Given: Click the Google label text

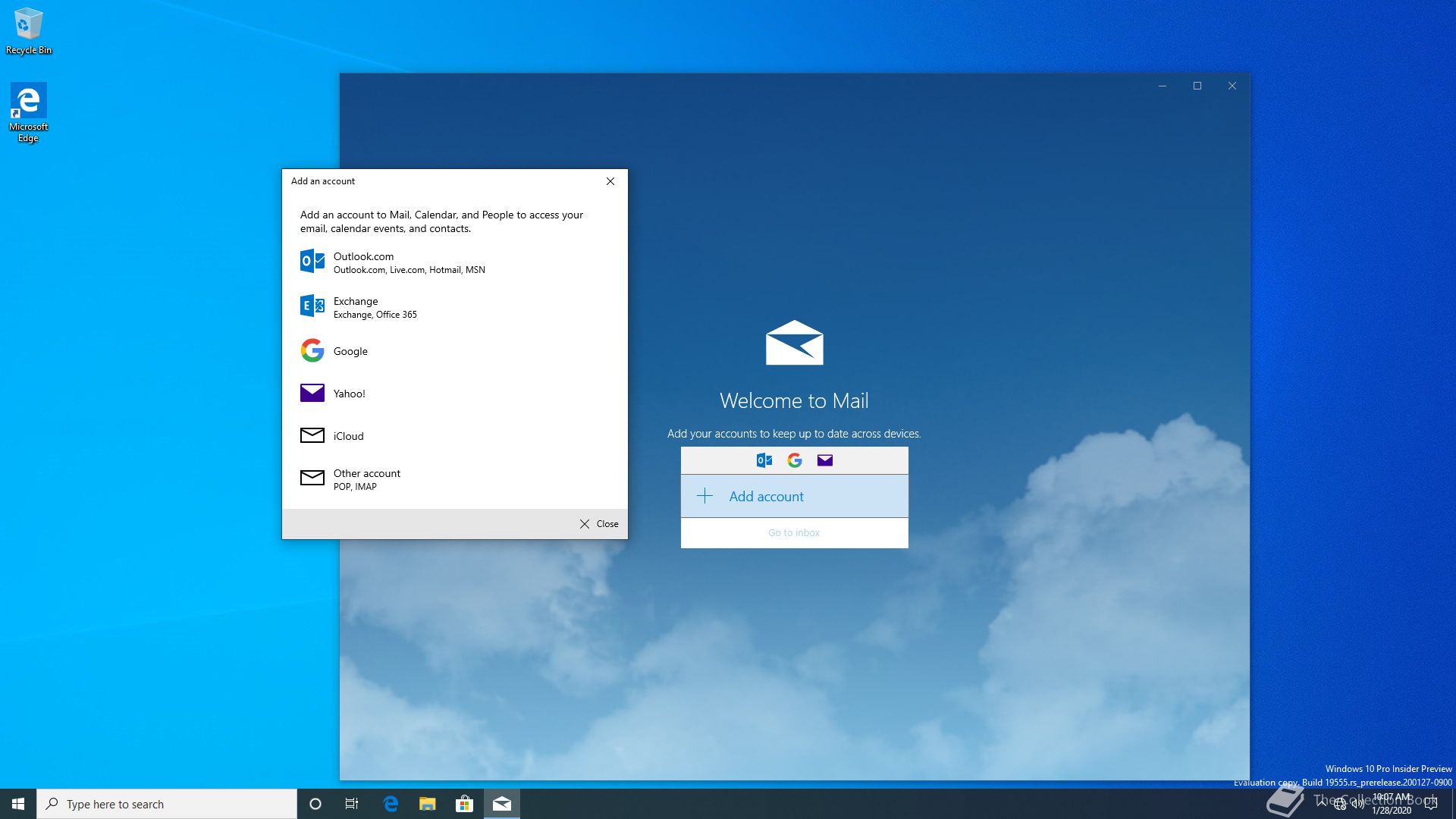Looking at the screenshot, I should point(350,351).
